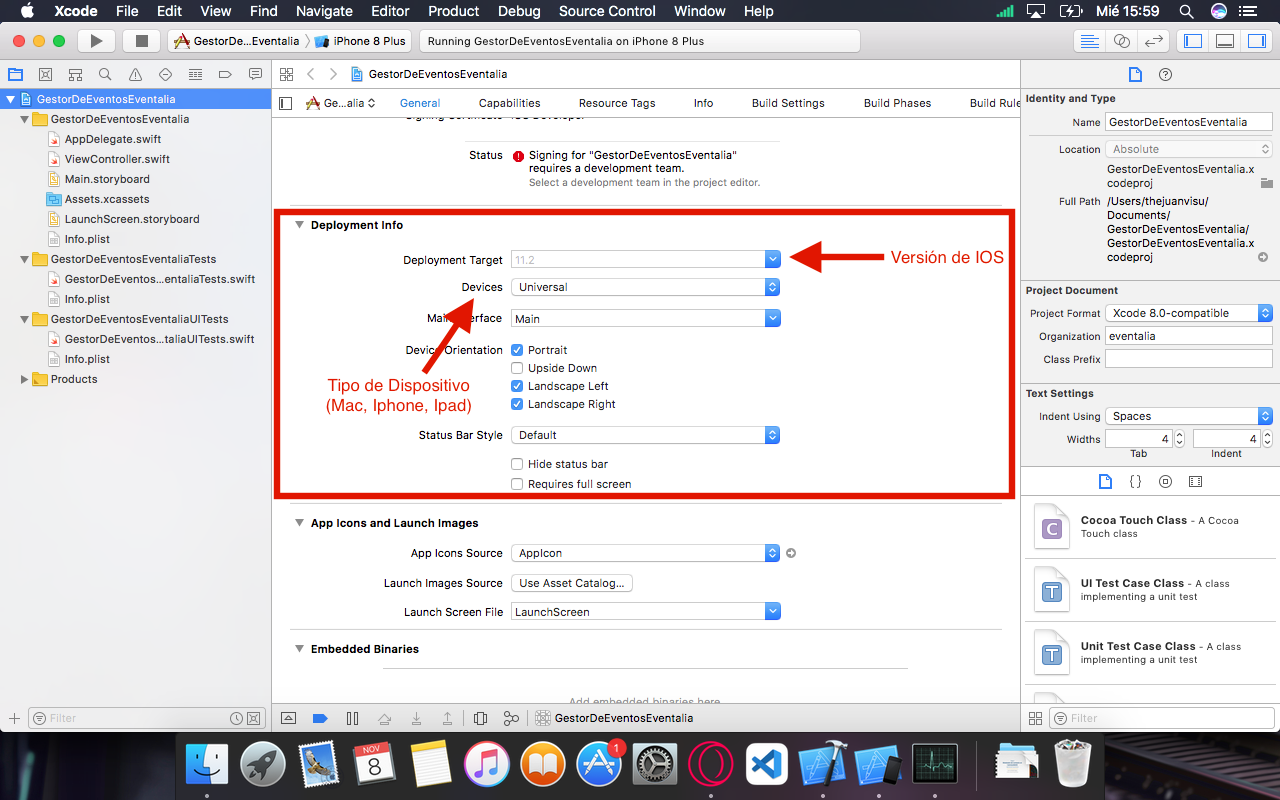Show the assistant editor
This screenshot has height=800, width=1280.
(x=1122, y=41)
